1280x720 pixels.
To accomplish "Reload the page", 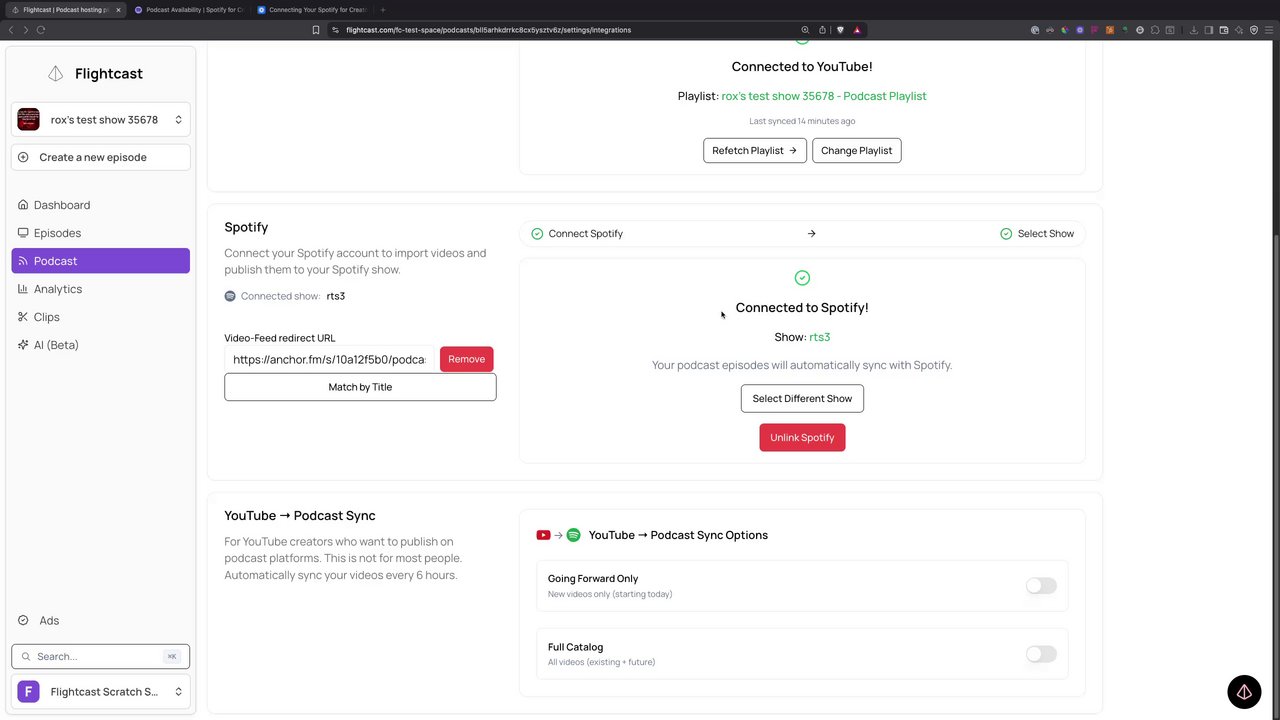I will (x=41, y=30).
